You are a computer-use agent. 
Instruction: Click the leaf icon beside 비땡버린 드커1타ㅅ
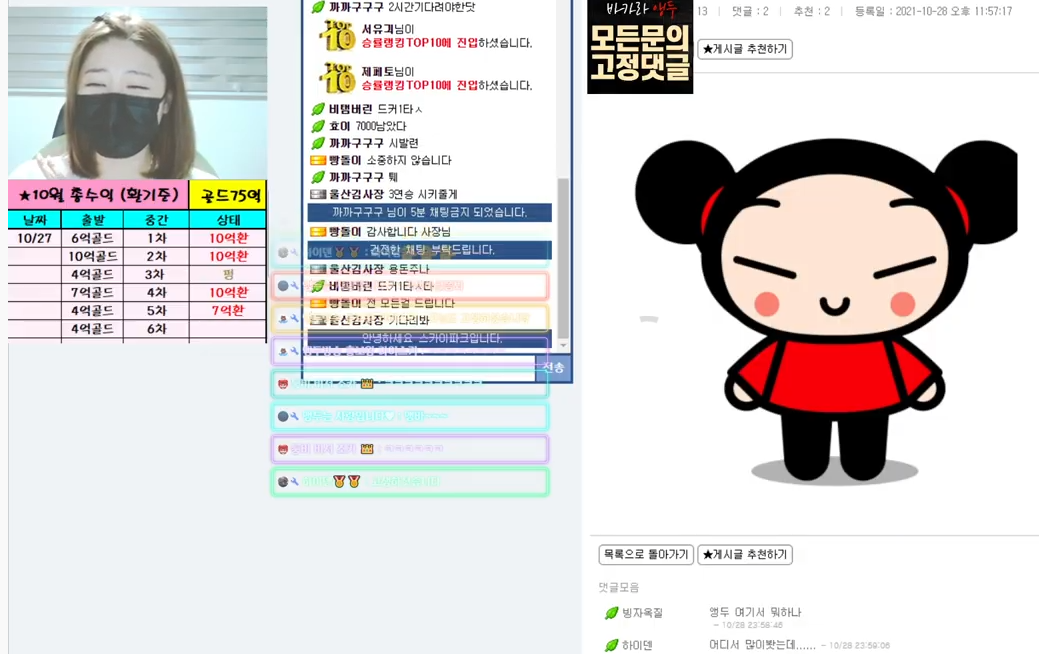pyautogui.click(x=318, y=109)
